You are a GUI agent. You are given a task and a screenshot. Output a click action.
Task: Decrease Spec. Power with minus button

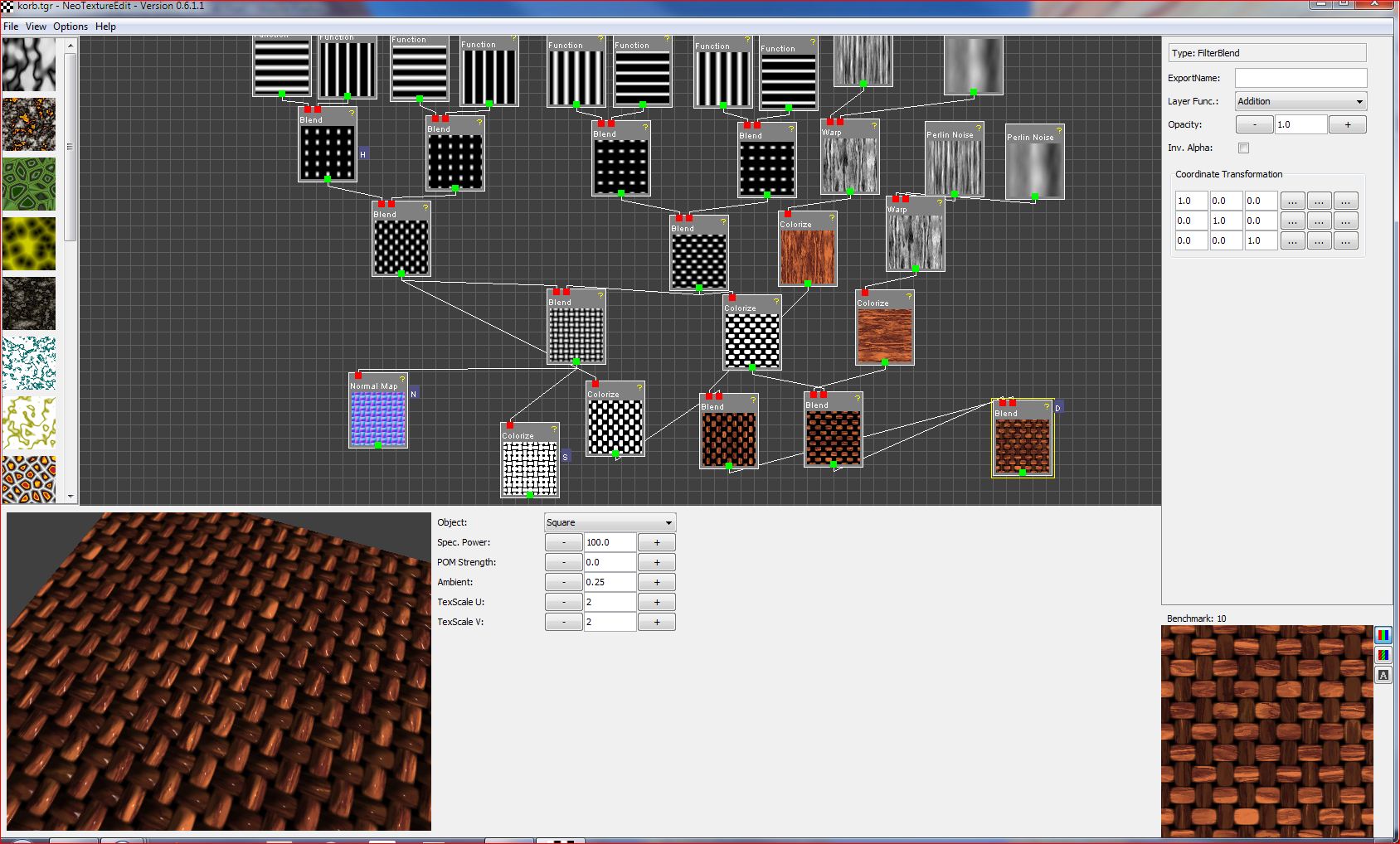pyautogui.click(x=564, y=542)
